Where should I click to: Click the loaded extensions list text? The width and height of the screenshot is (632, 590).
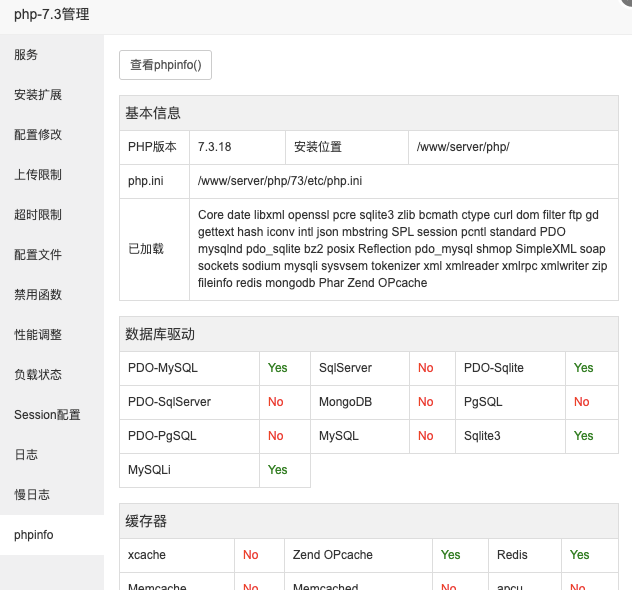tap(402, 249)
